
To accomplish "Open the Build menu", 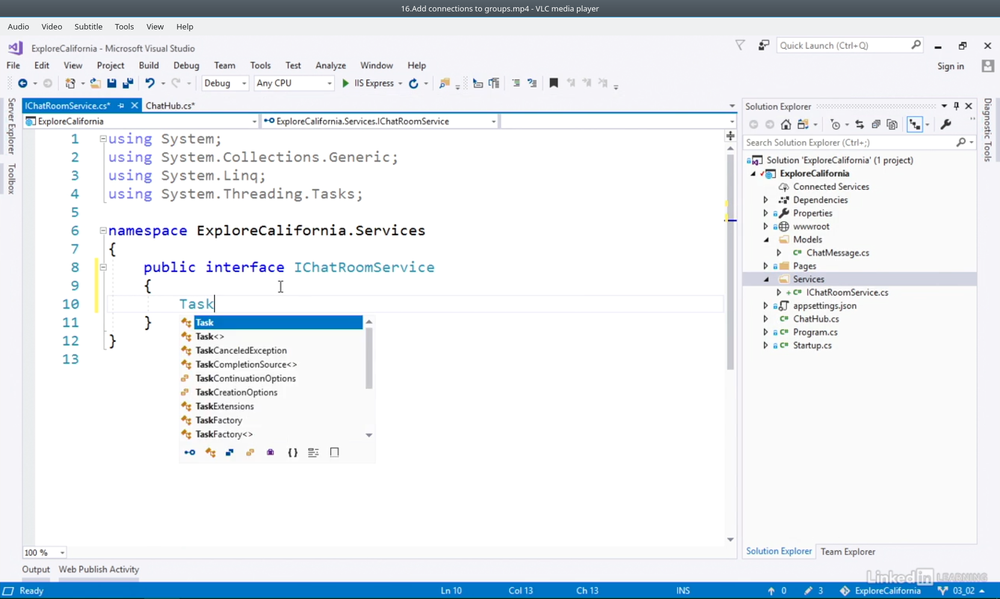I will pyautogui.click(x=149, y=66).
